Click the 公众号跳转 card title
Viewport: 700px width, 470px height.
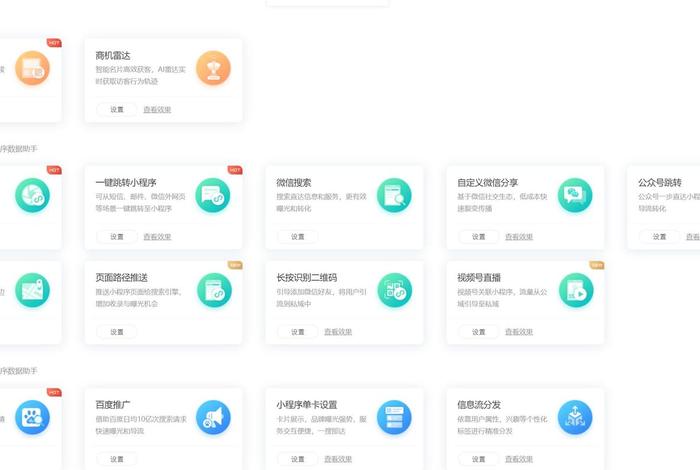[x=660, y=183]
